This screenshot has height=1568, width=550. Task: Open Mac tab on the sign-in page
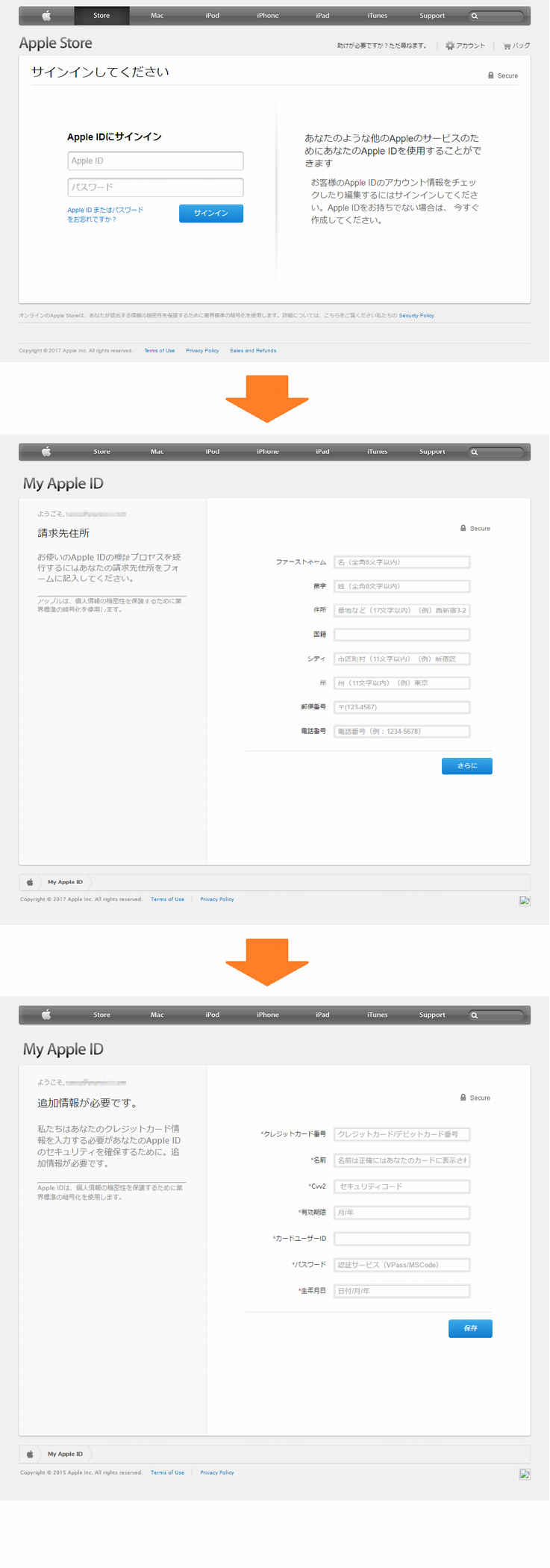pyautogui.click(x=157, y=16)
